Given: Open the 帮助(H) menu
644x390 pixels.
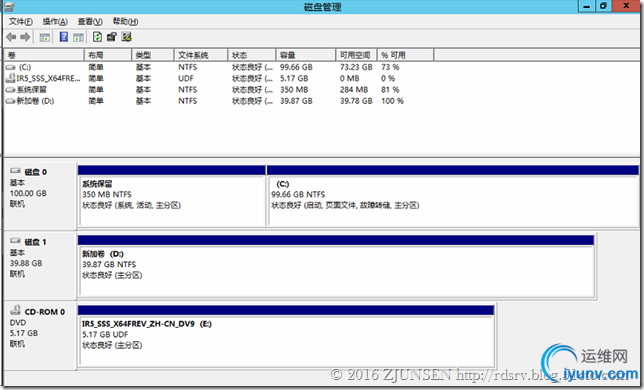Looking at the screenshot, I should [x=125, y=21].
